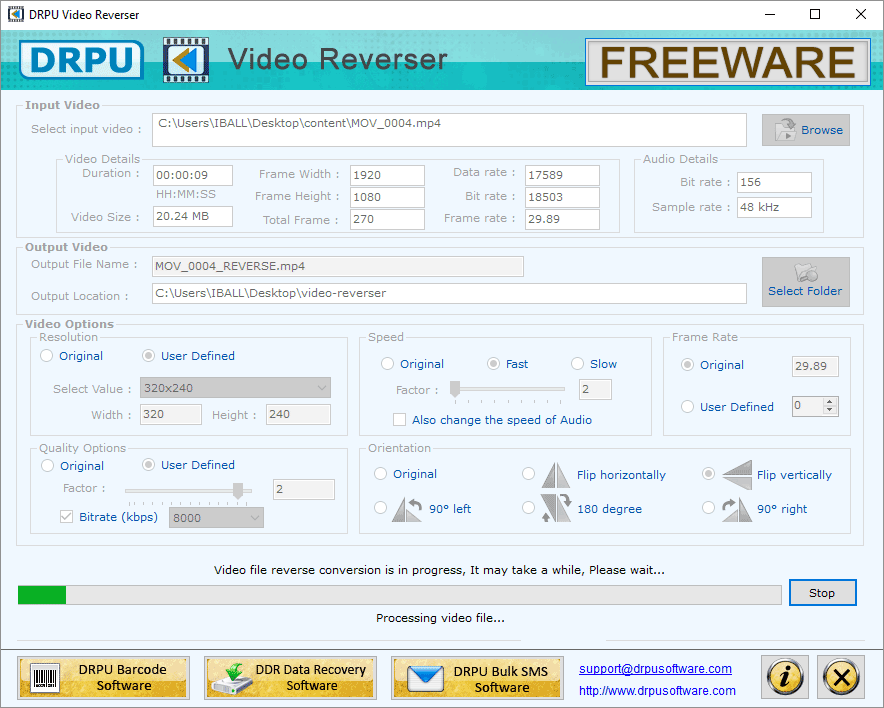Toggle the Bitrate (kbps) checkbox

coord(67,516)
